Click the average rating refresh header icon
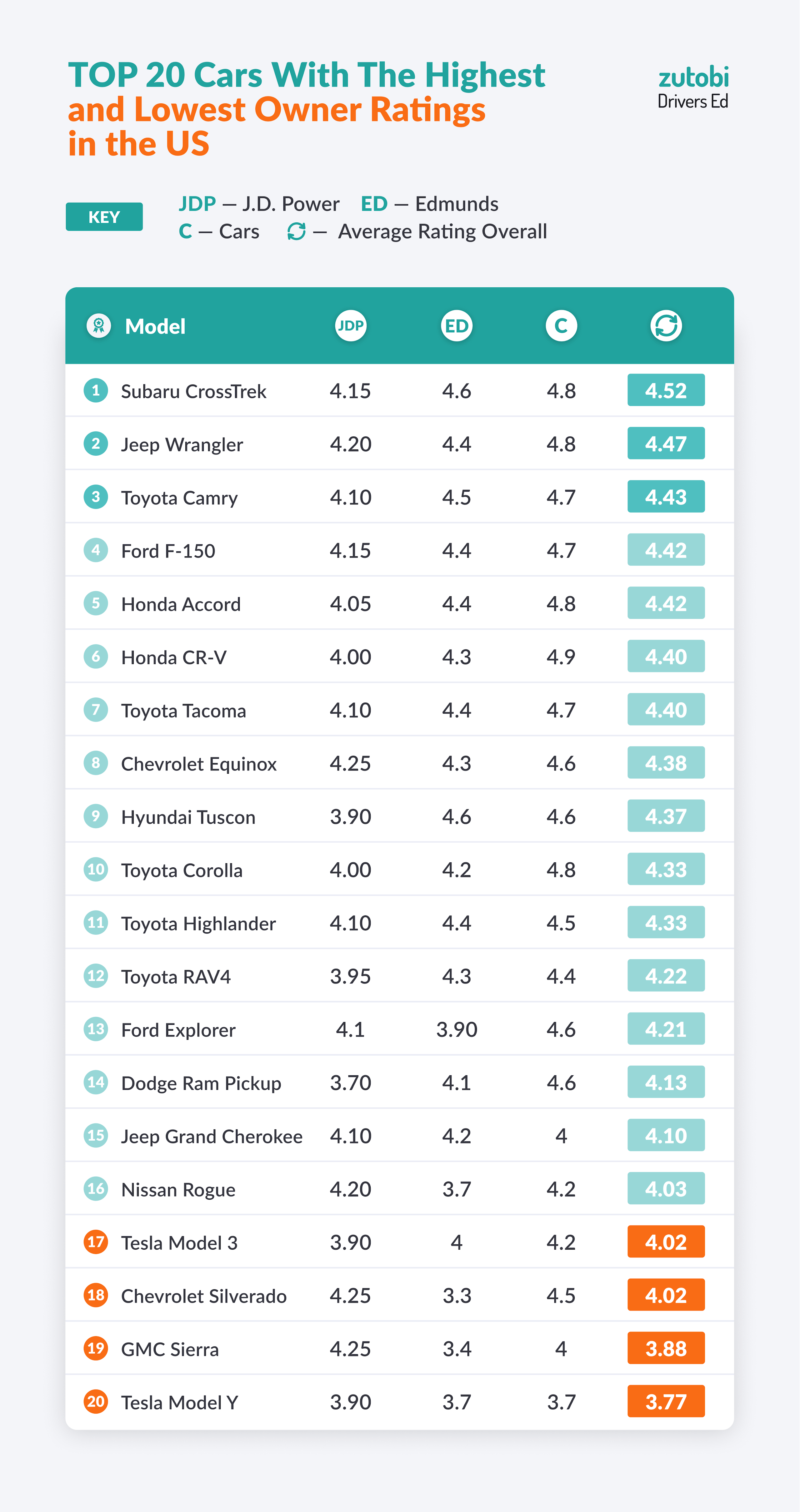Screen dimensions: 800x1512 (666, 326)
